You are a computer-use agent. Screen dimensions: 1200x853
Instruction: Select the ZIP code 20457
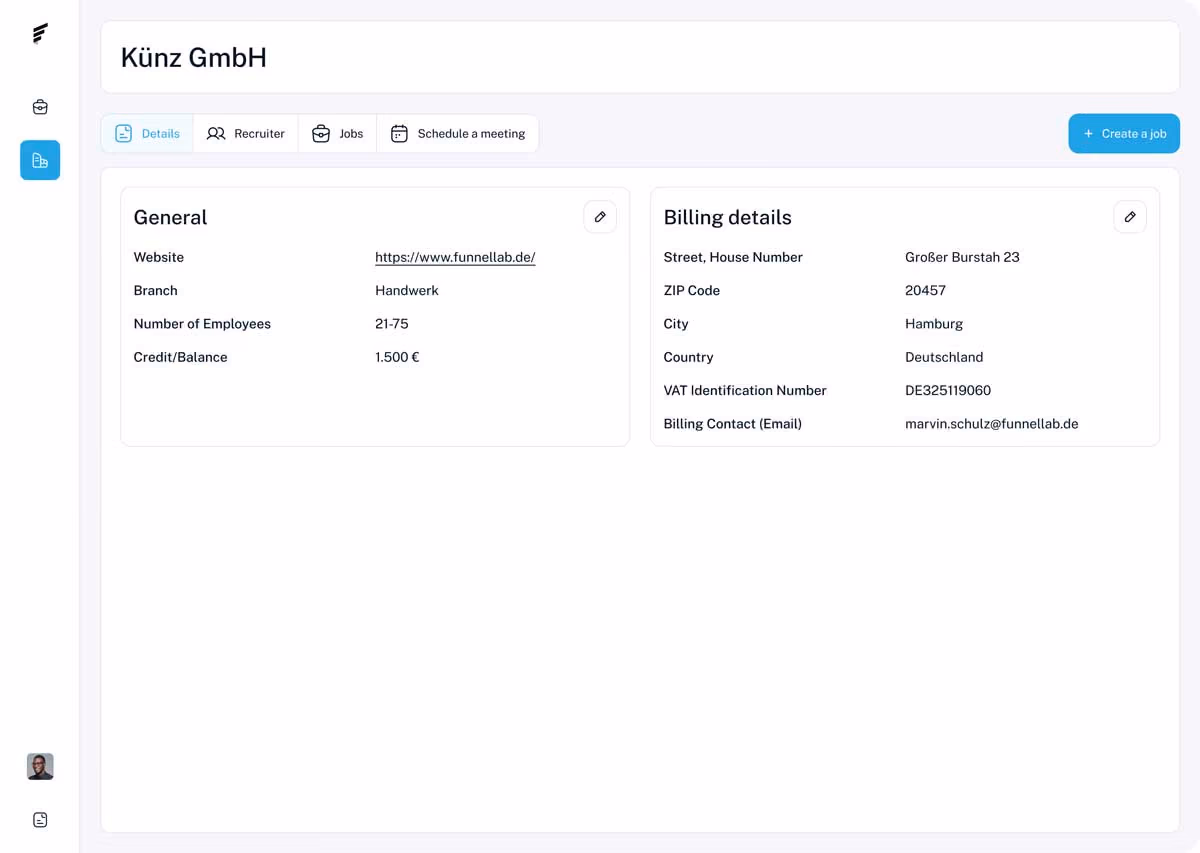[925, 290]
